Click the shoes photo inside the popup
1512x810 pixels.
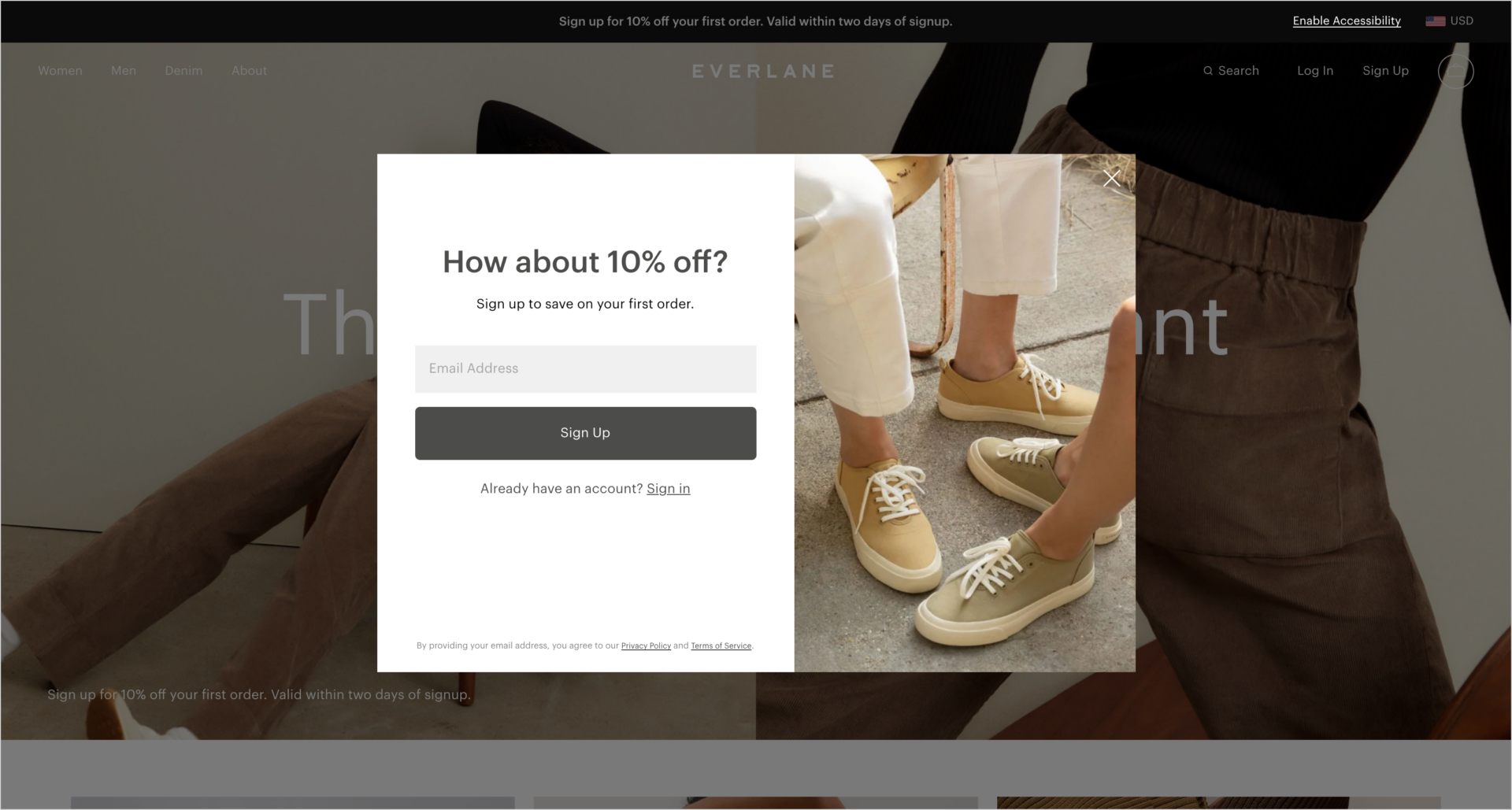pos(965,412)
